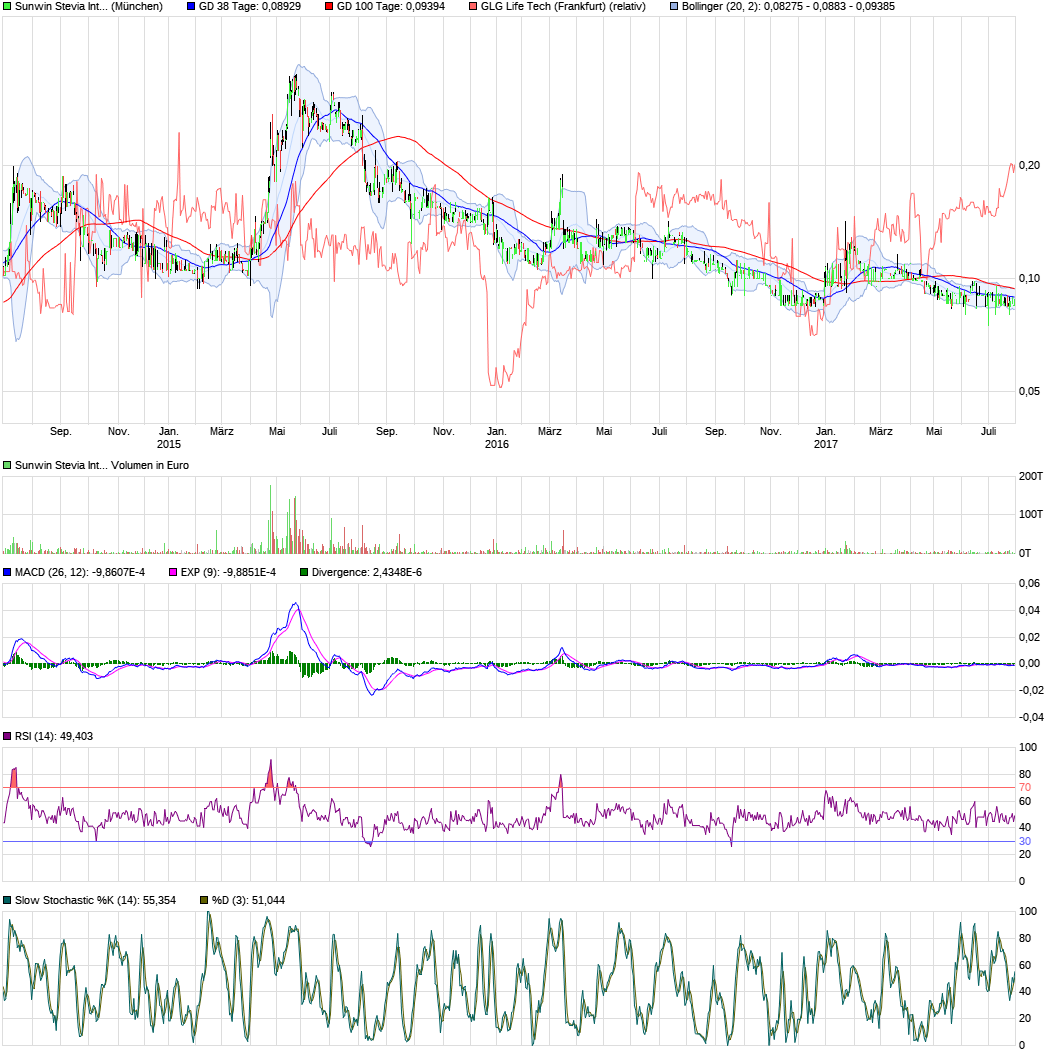The height and width of the screenshot is (1056, 1057).
Task: Click the purple RSI (14) legend square
Action: click(7, 737)
